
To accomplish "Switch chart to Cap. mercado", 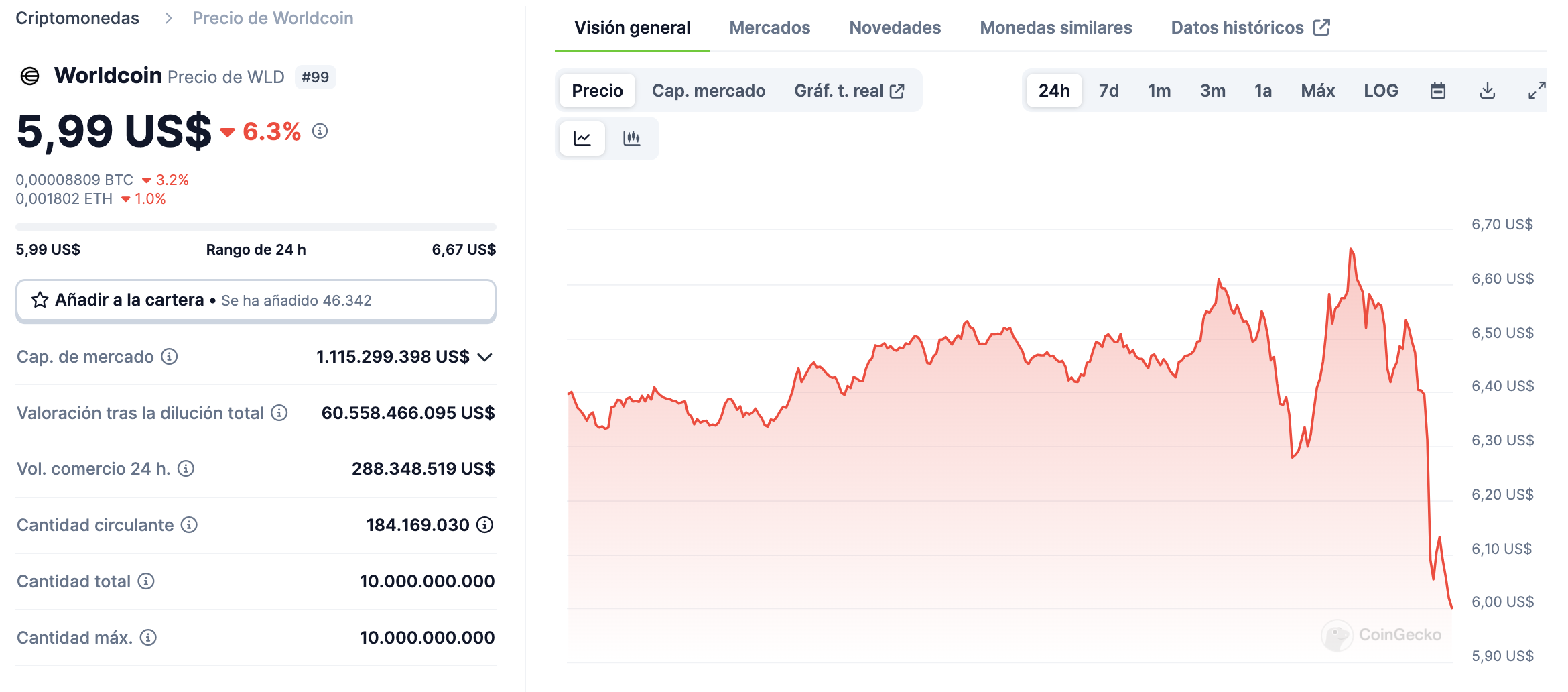I will coord(708,91).
